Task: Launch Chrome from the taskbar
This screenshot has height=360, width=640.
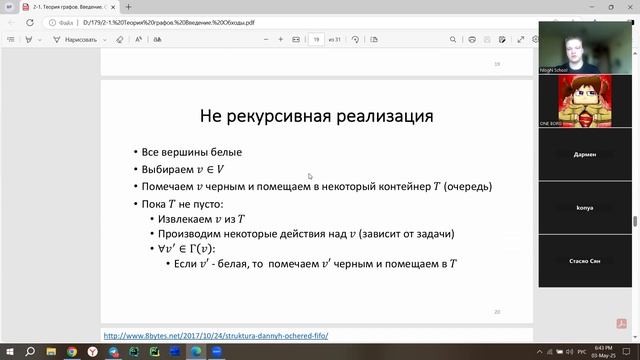Action: coord(72,351)
